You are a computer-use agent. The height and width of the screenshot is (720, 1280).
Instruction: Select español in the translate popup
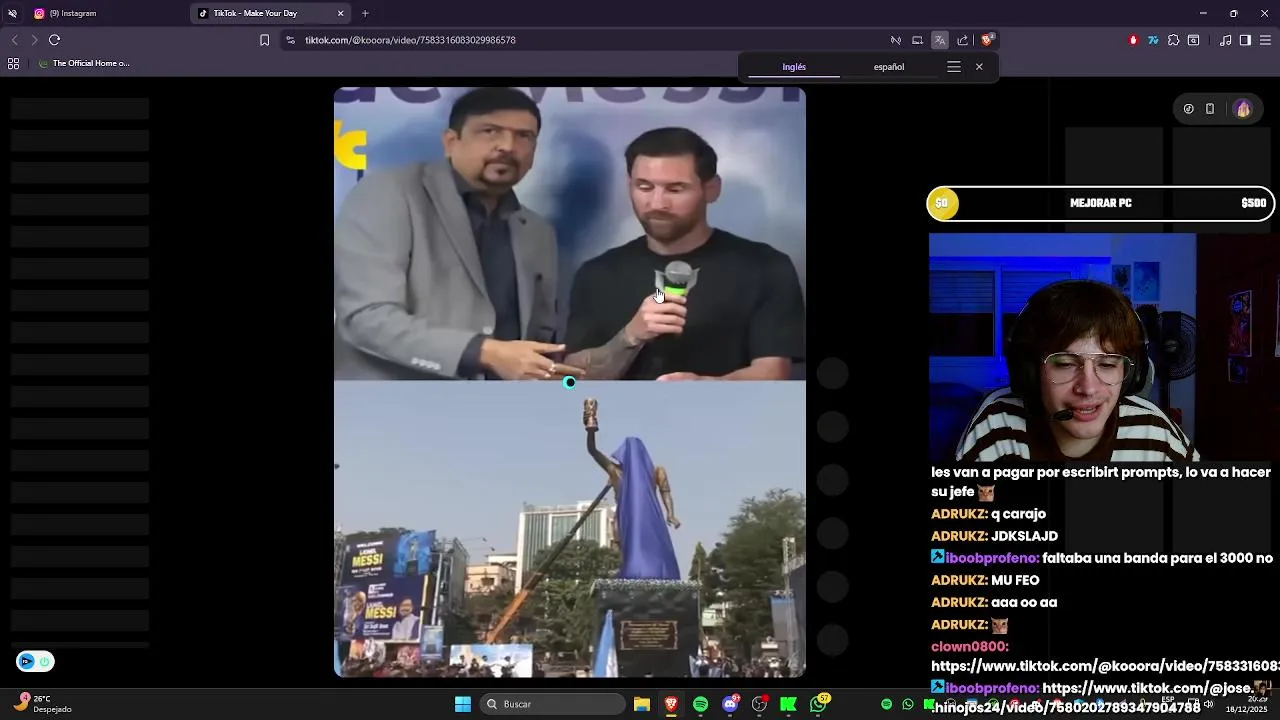(889, 67)
